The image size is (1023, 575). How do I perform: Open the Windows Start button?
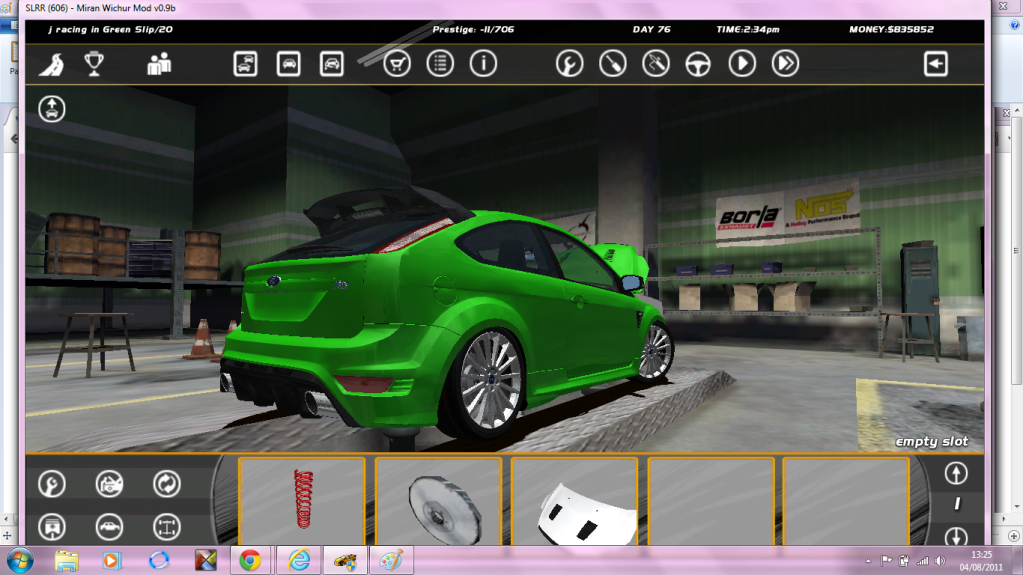[20, 561]
